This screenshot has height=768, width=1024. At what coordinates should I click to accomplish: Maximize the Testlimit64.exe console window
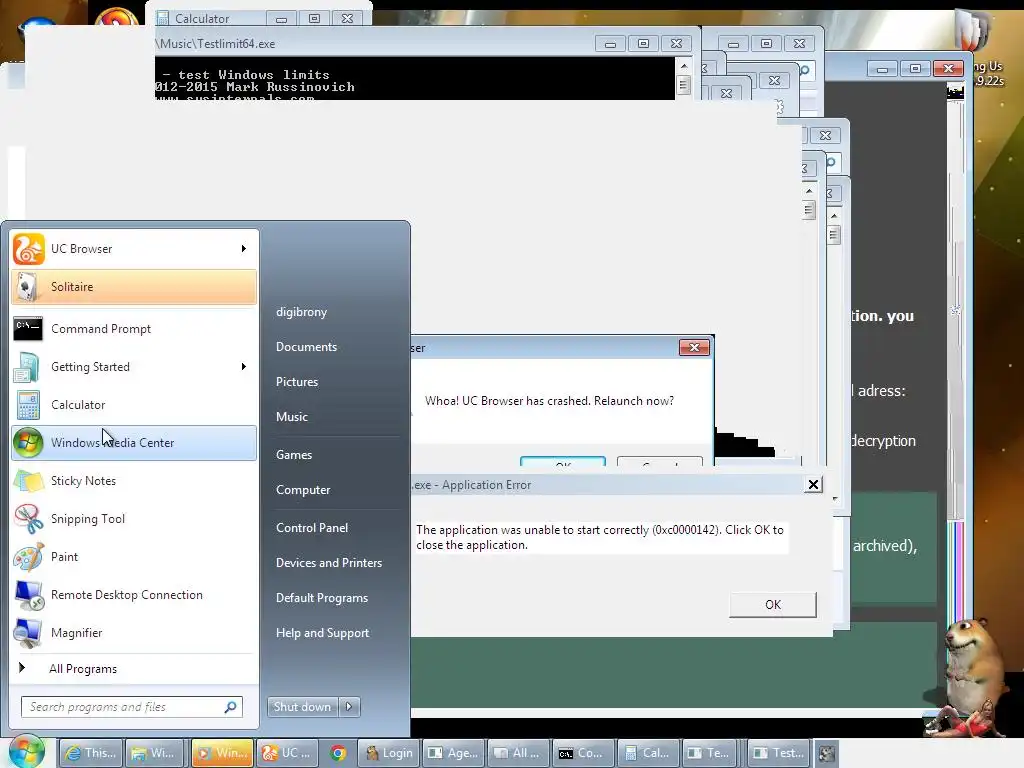pos(643,44)
